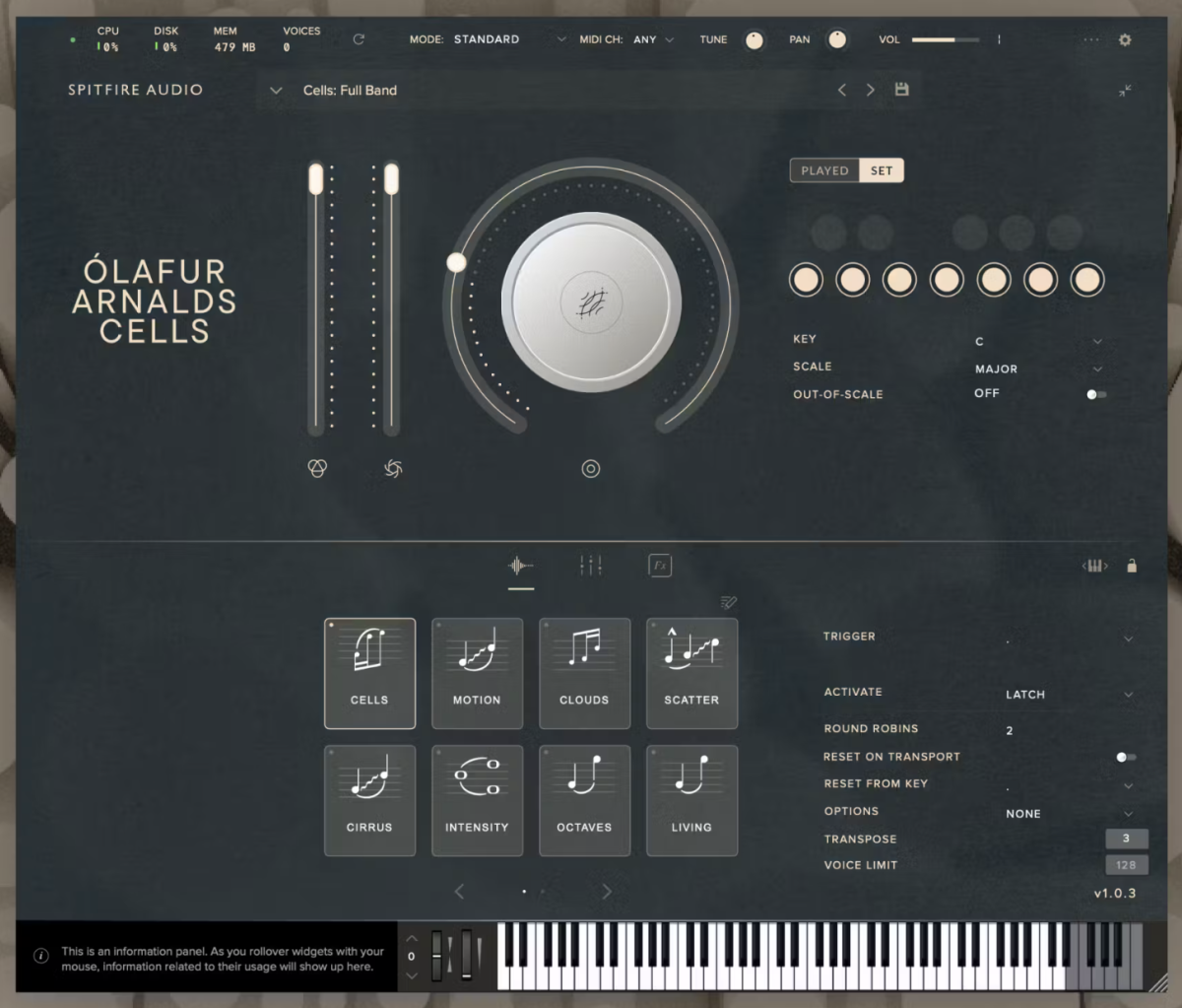Switch to the FX tab
Viewport: 1182px width, 1008px height.
pos(660,566)
